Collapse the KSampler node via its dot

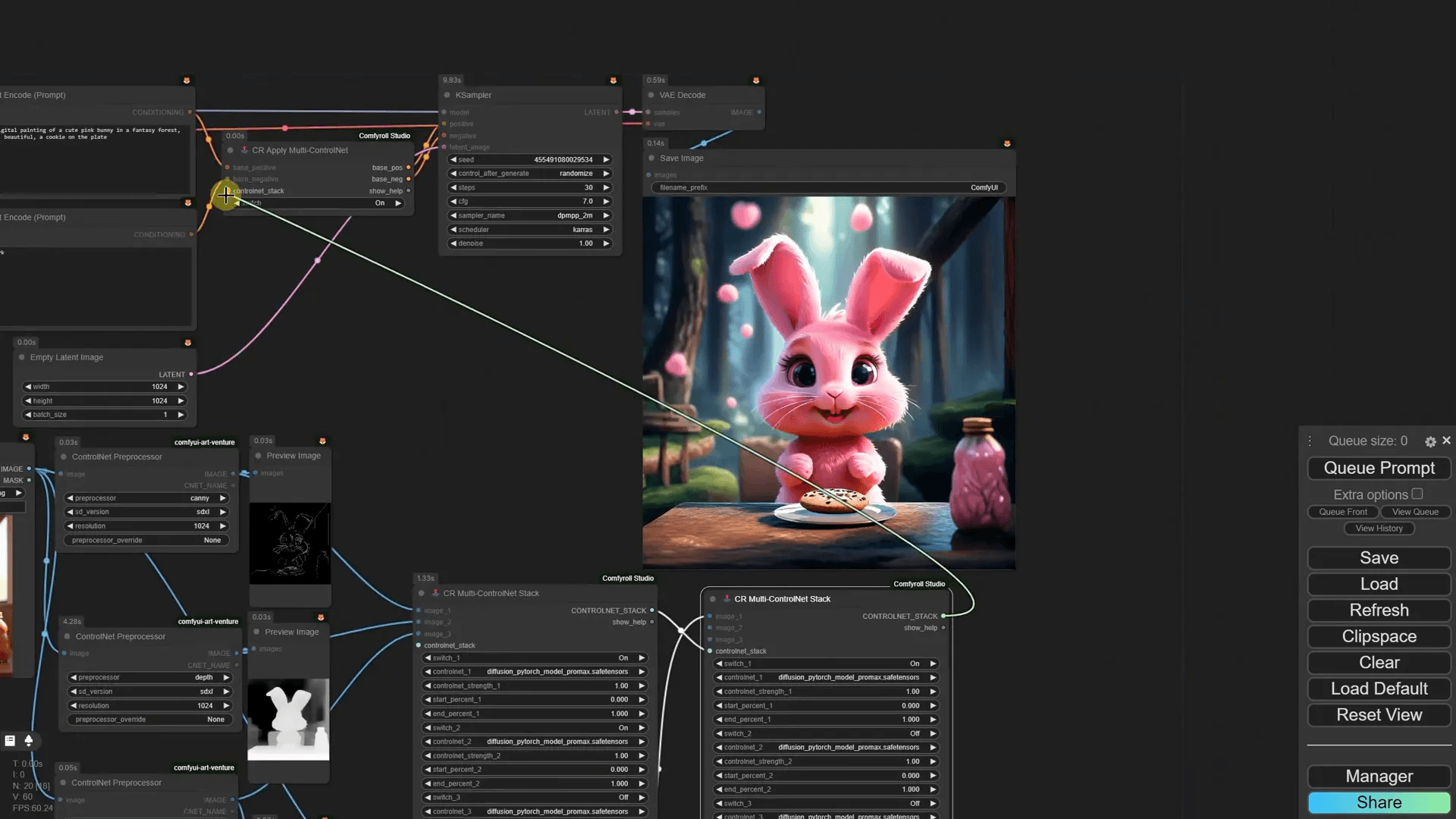tap(447, 96)
